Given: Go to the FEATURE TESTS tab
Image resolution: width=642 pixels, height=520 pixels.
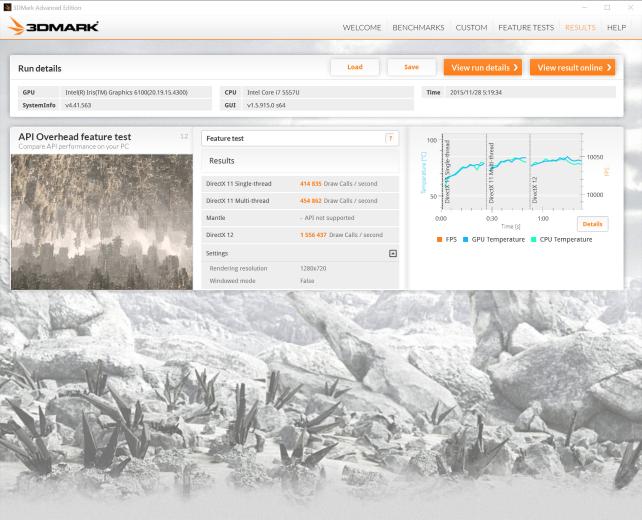Looking at the screenshot, I should [x=526, y=27].
